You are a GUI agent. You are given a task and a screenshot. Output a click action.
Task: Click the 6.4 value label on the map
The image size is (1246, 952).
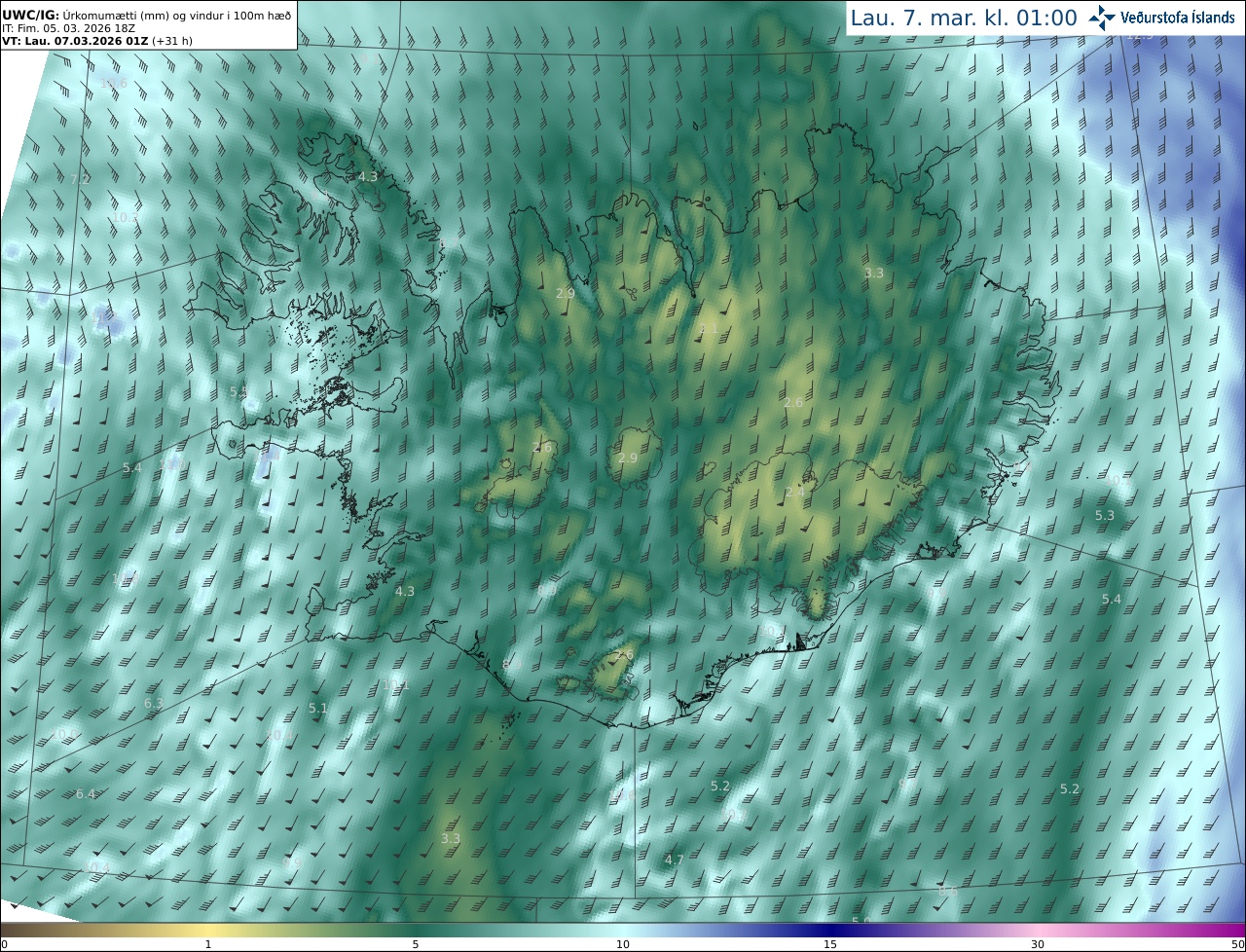(x=86, y=794)
